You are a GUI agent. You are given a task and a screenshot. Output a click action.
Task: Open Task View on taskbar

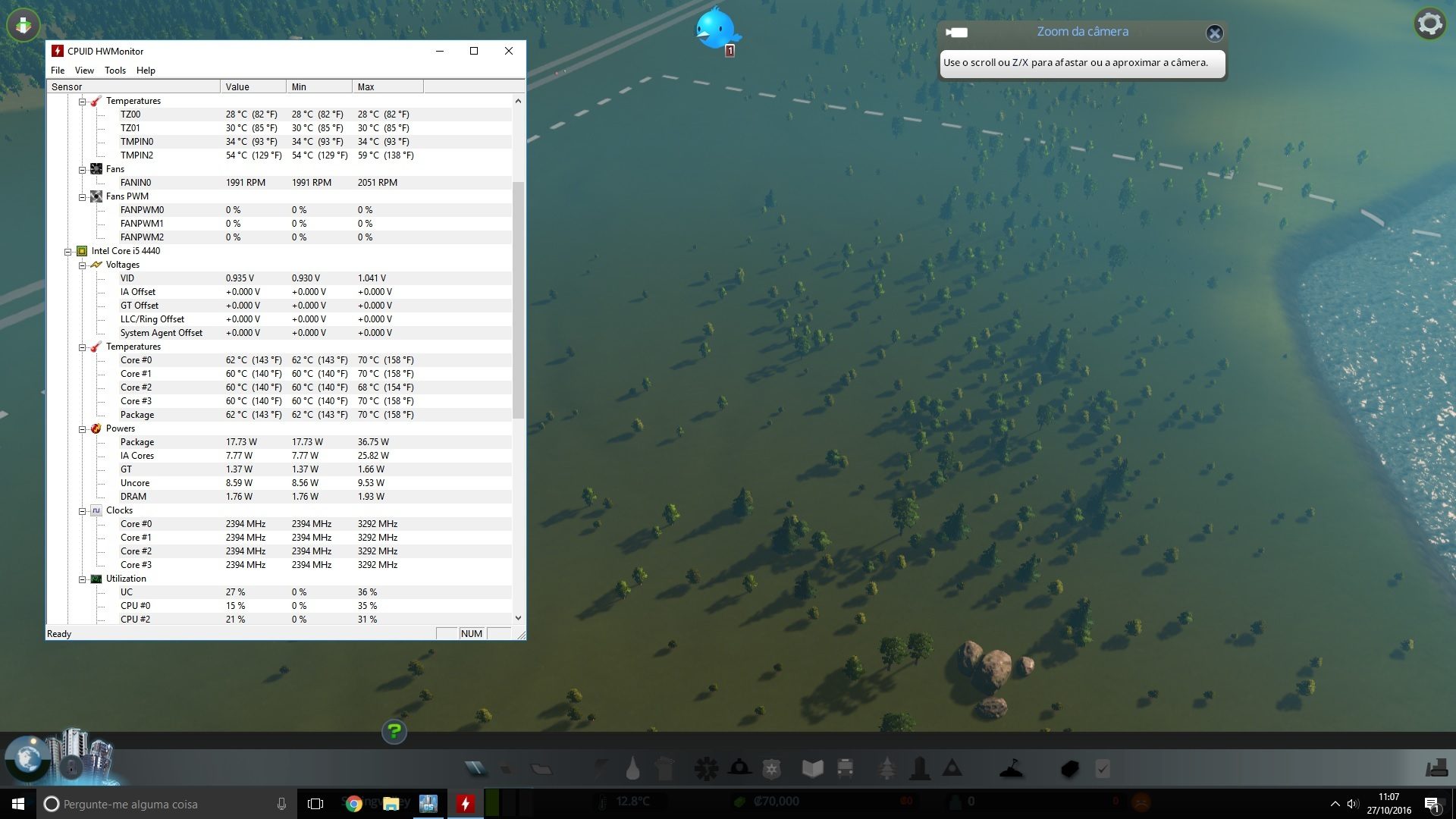[315, 804]
